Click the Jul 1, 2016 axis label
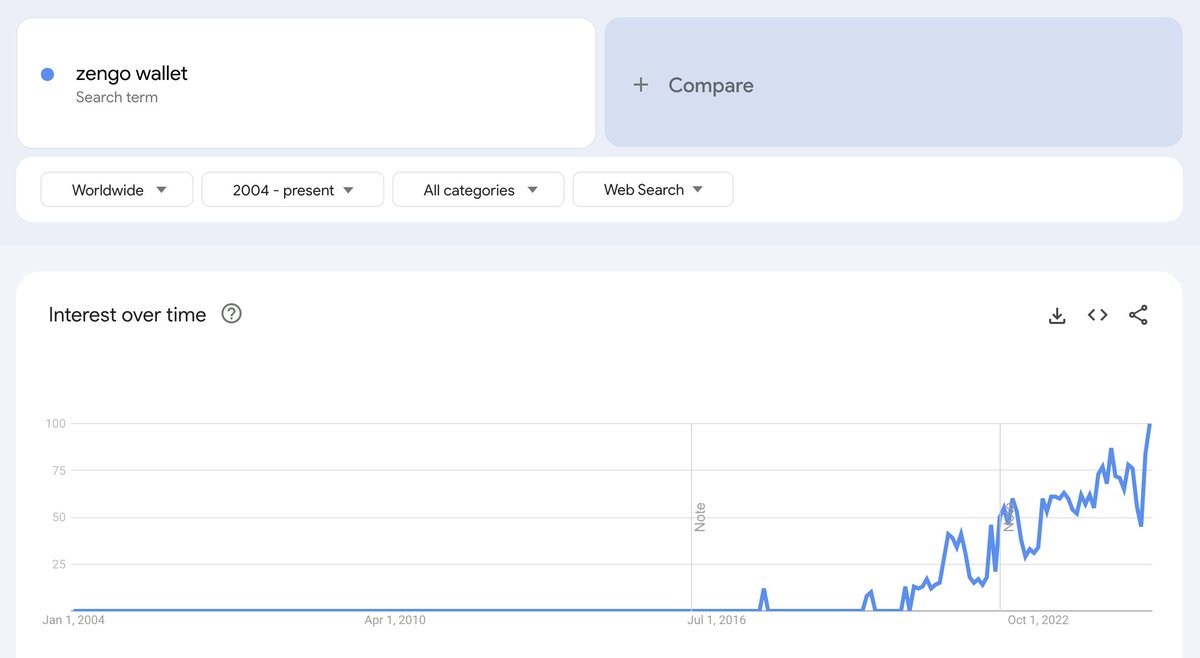The width and height of the screenshot is (1200, 658). [718, 620]
